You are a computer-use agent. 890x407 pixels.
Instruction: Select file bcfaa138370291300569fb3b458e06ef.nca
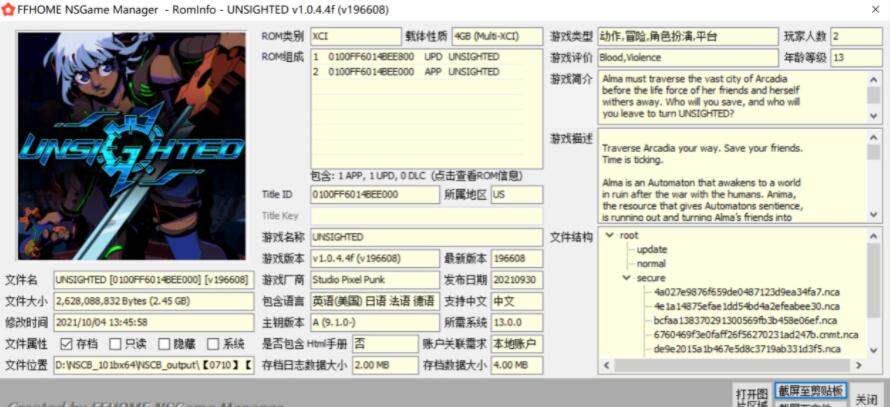pyautogui.click(x=746, y=320)
